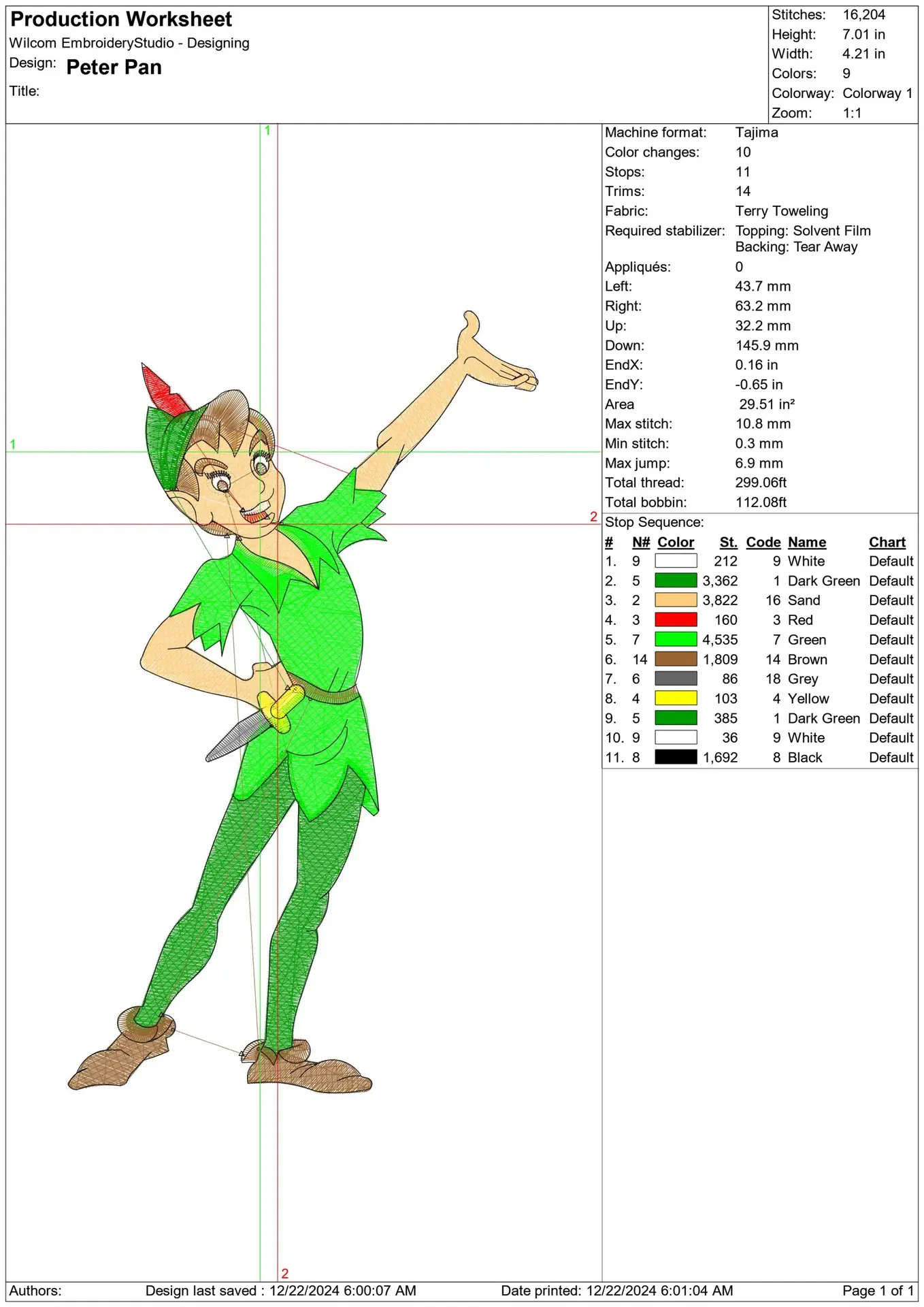This screenshot has height=1307, width=924.
Task: Click the Sand color swatch
Action: pos(676,600)
